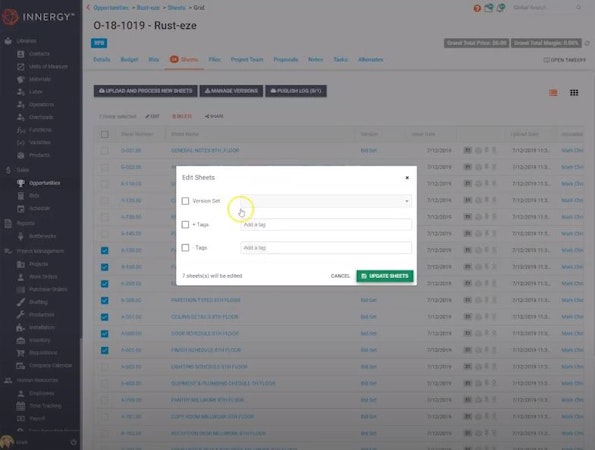Open the Version Set dropdown
The width and height of the screenshot is (595, 450).
[326, 201]
